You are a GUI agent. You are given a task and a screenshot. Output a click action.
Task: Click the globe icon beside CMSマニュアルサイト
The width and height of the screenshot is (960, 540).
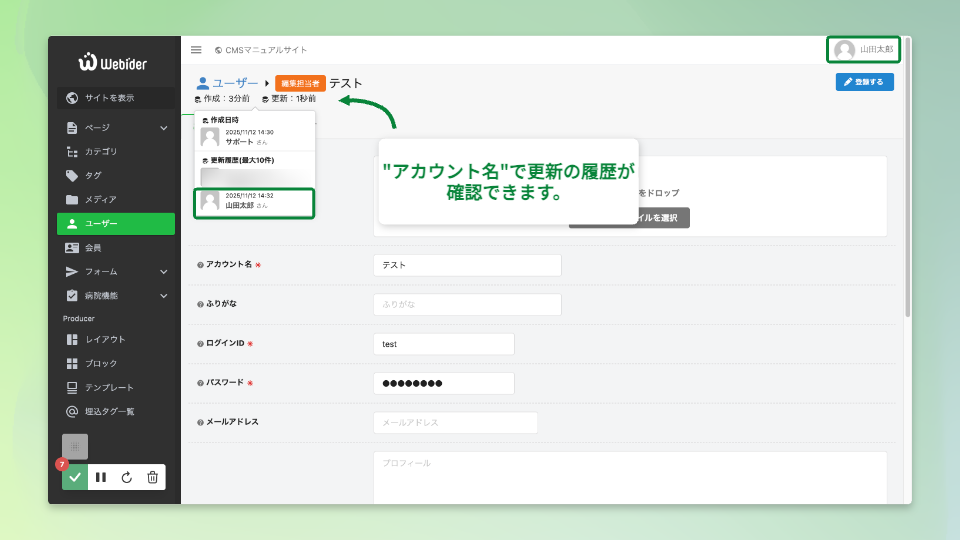point(218,50)
